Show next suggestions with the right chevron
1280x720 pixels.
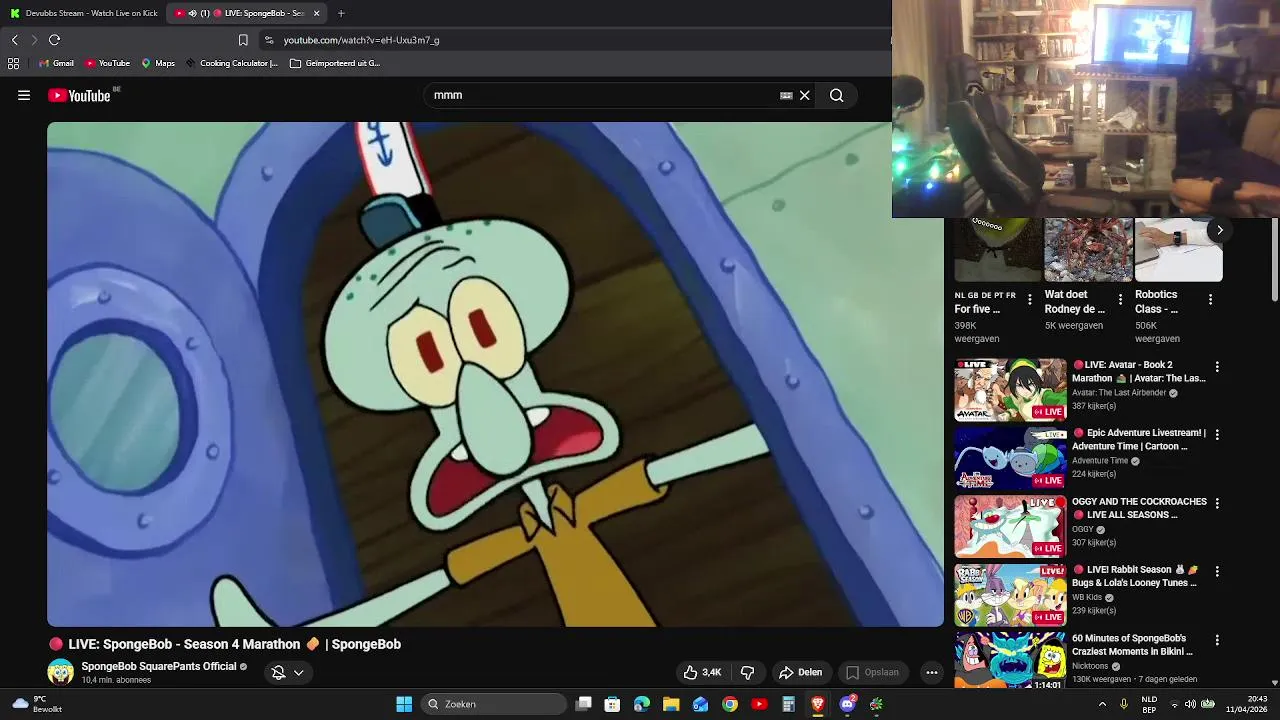click(1220, 230)
